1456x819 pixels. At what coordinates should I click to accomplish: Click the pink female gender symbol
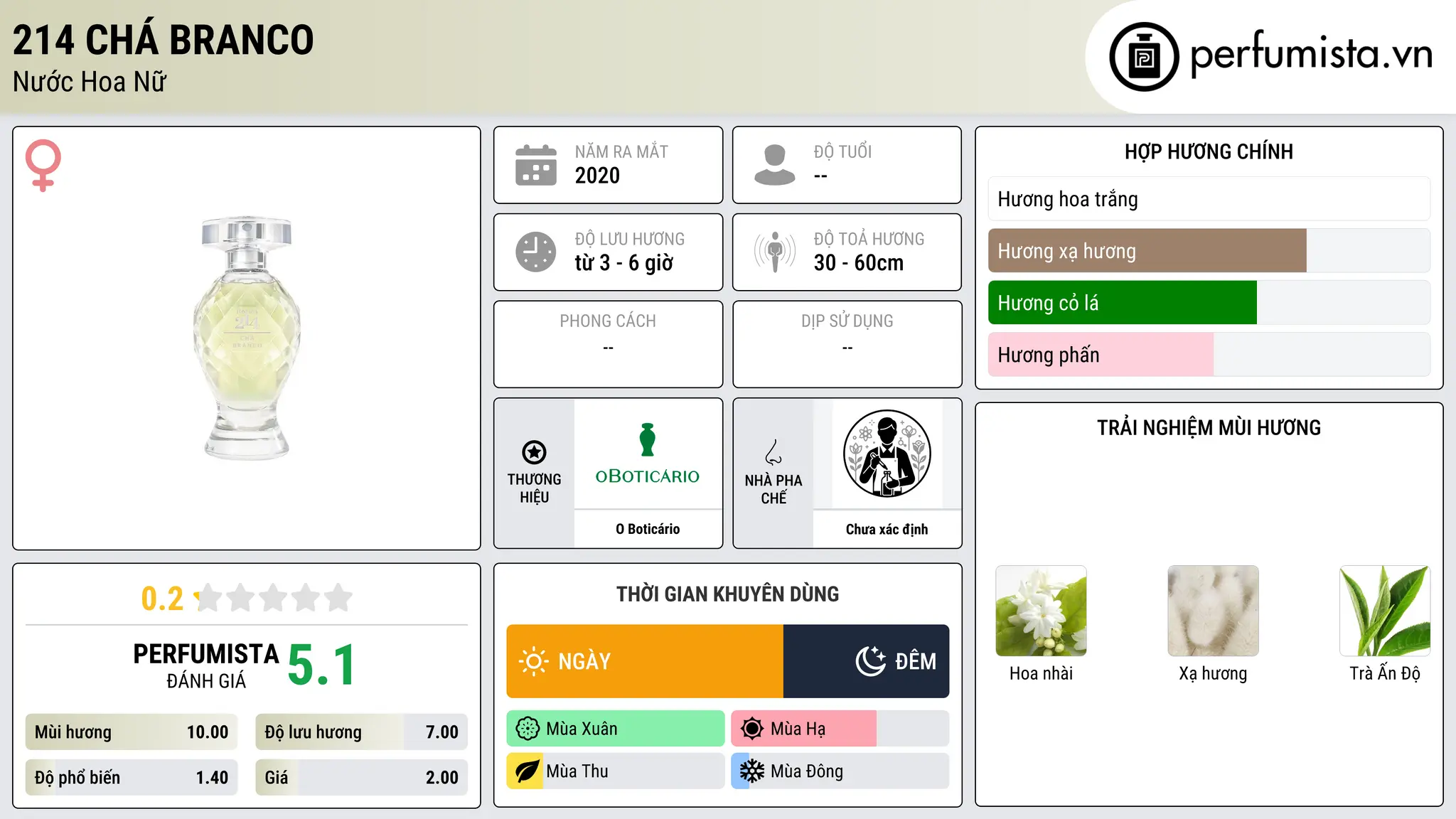click(x=43, y=165)
